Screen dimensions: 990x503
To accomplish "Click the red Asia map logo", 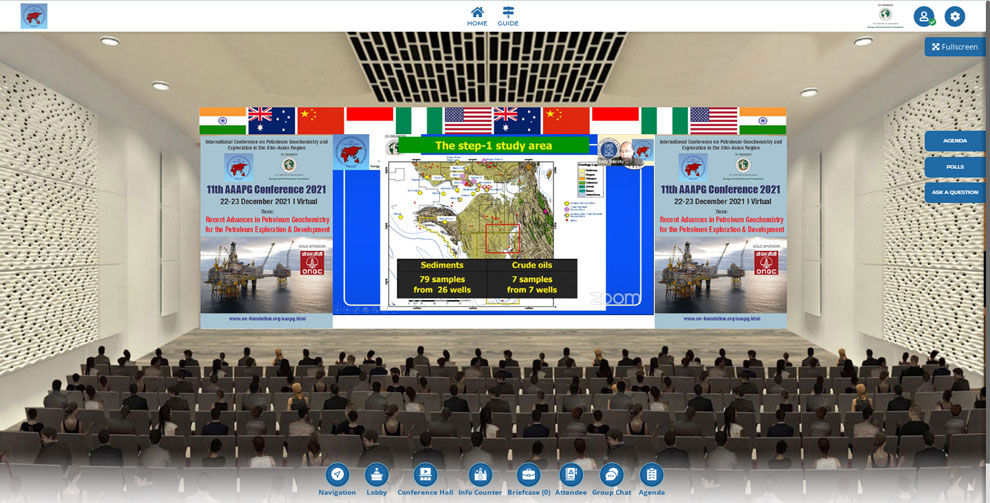I will coord(34,16).
